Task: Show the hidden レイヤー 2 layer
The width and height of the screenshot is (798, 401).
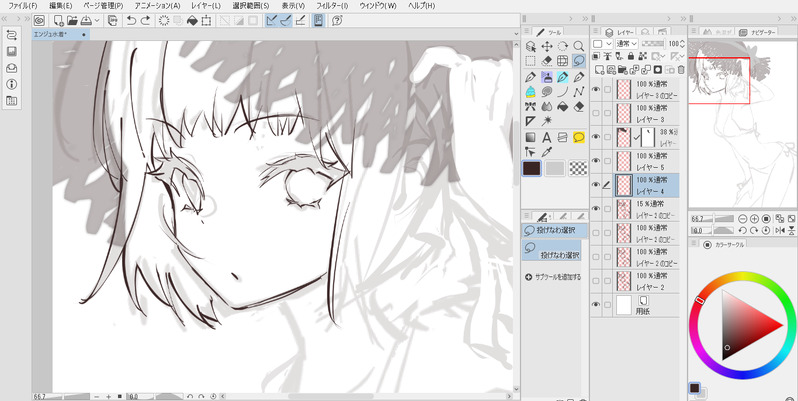Action: (x=596, y=280)
